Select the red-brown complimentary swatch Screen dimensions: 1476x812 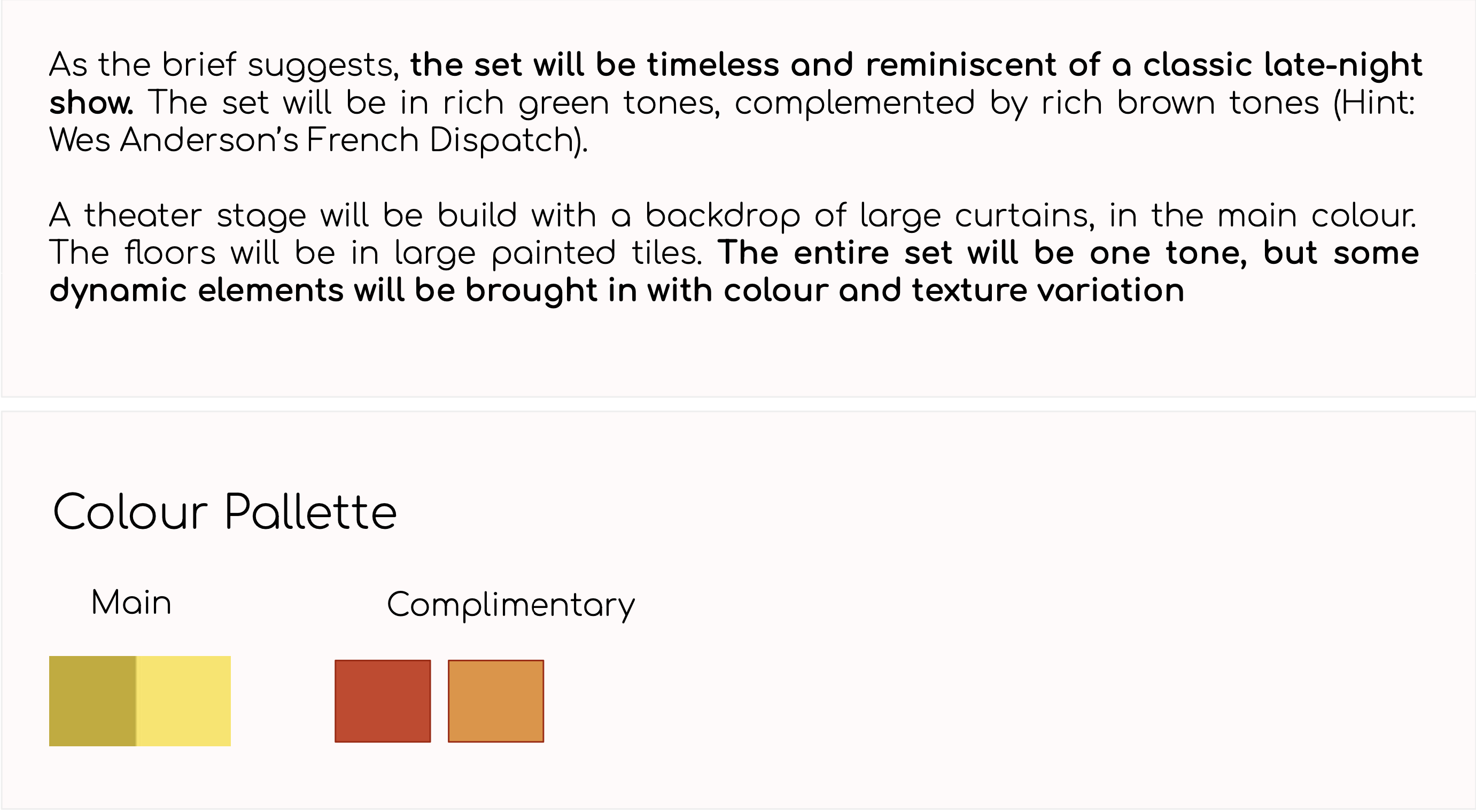[383, 701]
